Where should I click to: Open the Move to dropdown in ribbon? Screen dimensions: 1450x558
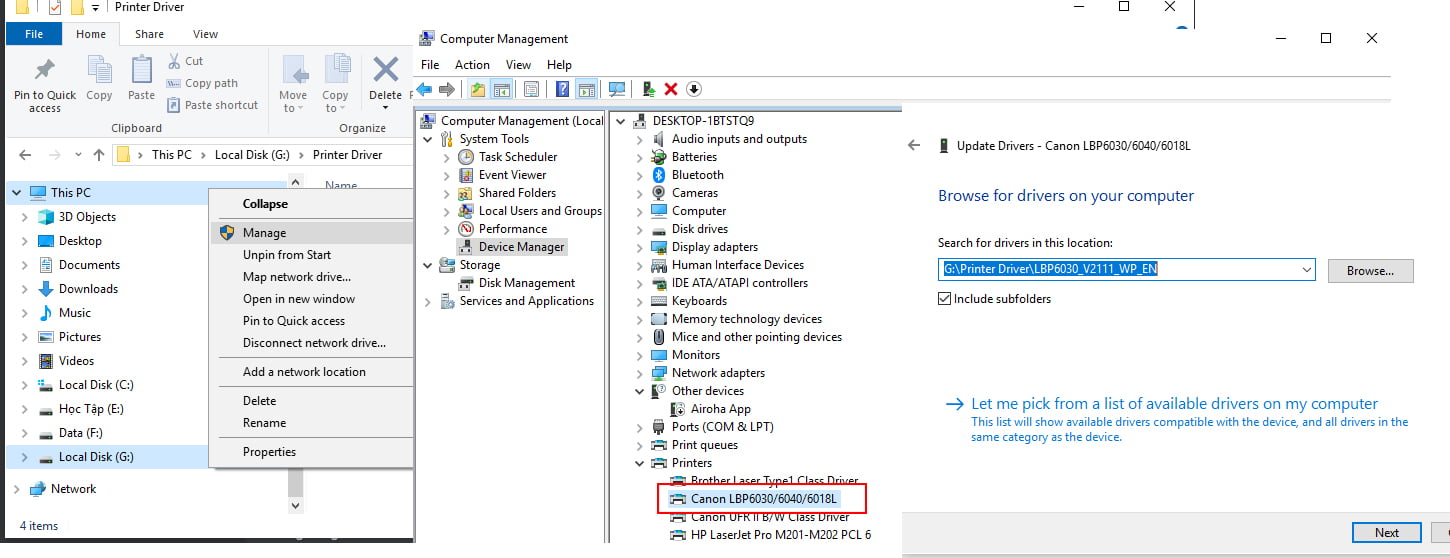click(x=293, y=83)
